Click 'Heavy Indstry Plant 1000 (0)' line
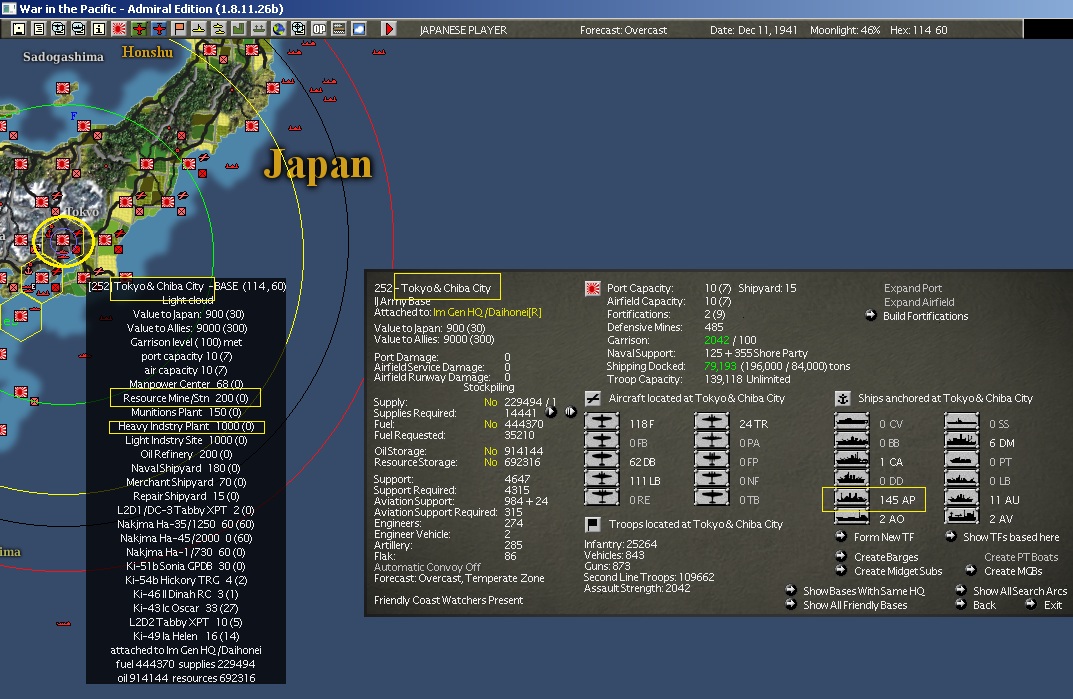 click(186, 426)
